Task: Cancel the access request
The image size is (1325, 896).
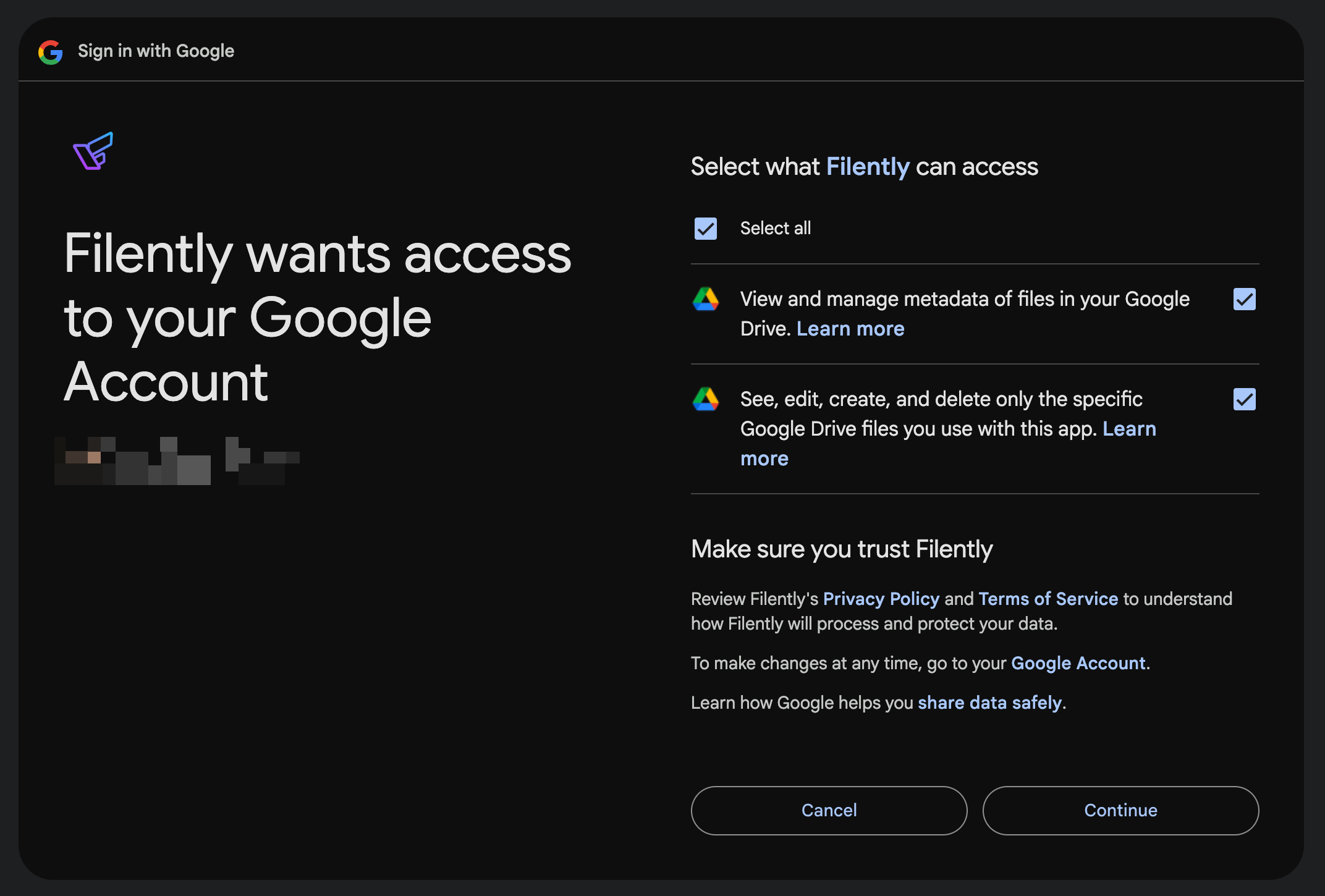Action: (829, 810)
